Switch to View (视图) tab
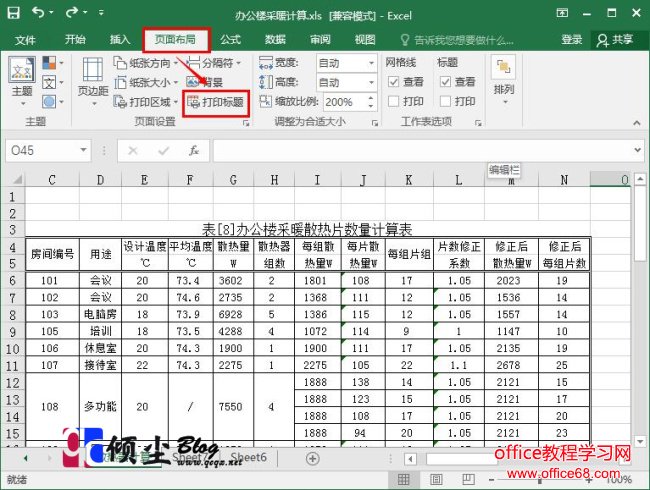 [x=365, y=39]
